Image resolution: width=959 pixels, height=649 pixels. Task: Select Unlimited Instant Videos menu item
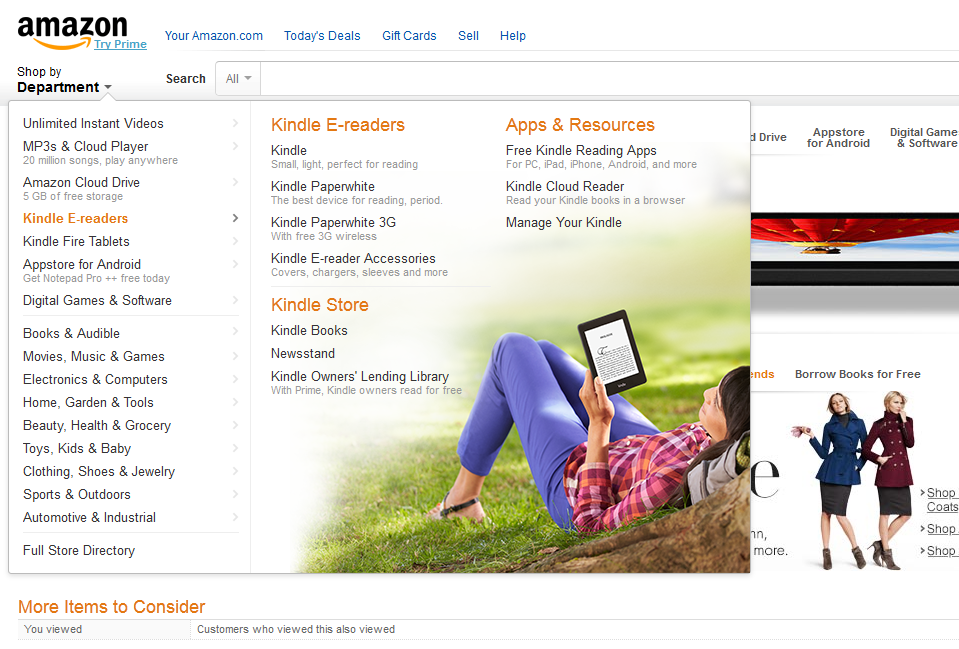click(x=93, y=124)
